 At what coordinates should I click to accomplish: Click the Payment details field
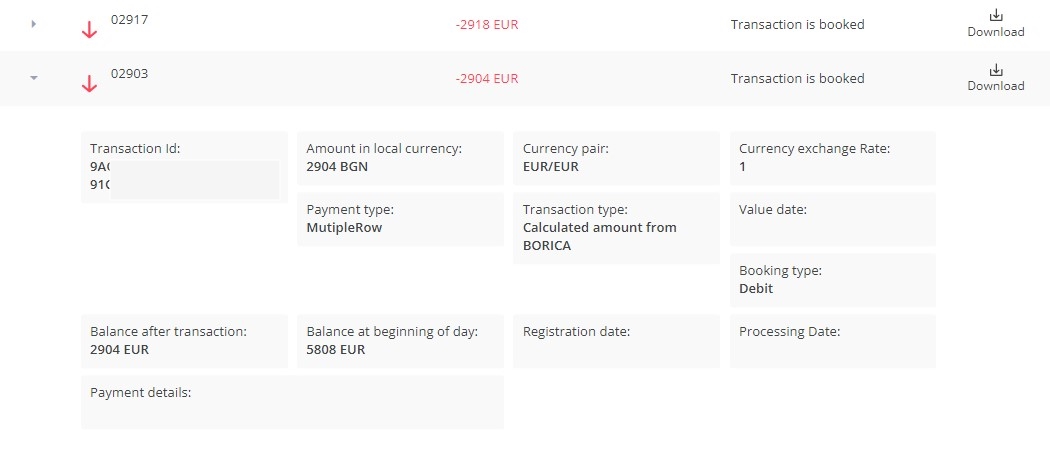coord(292,402)
